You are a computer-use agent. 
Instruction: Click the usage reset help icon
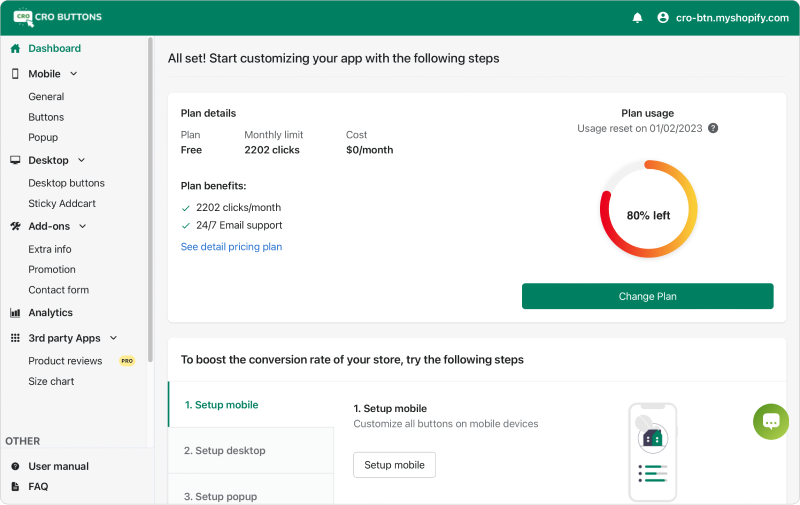713,128
